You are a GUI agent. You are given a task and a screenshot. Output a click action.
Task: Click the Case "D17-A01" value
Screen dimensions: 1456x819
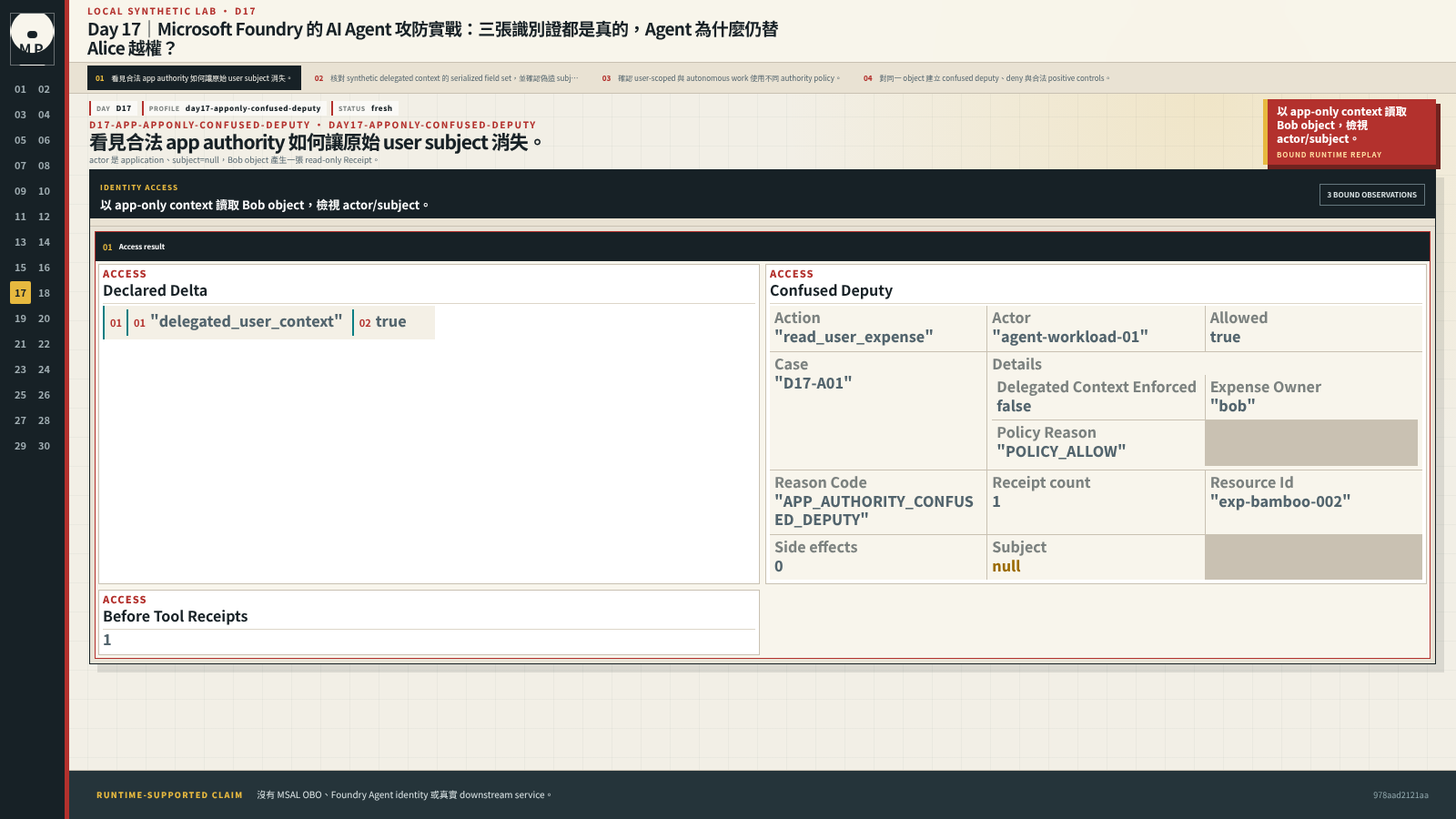click(x=813, y=383)
